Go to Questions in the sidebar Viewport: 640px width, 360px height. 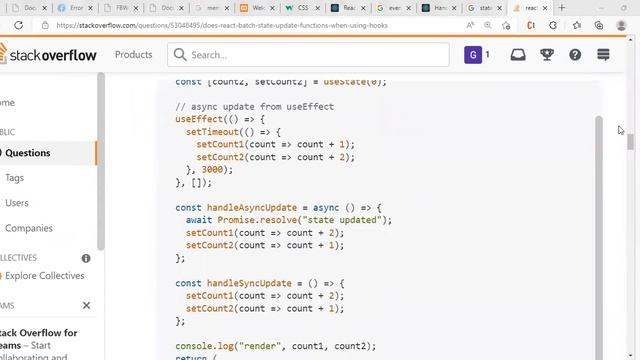pyautogui.click(x=48, y=153)
